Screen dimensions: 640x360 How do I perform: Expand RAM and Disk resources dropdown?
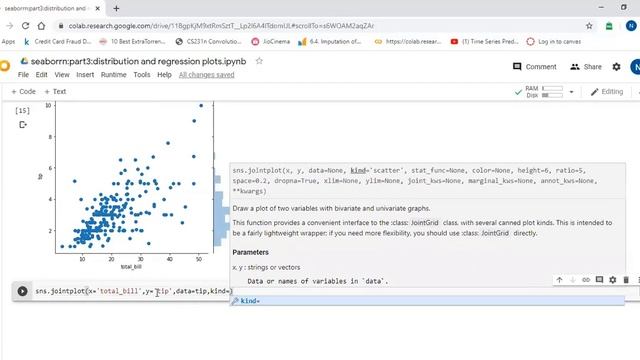click(571, 92)
